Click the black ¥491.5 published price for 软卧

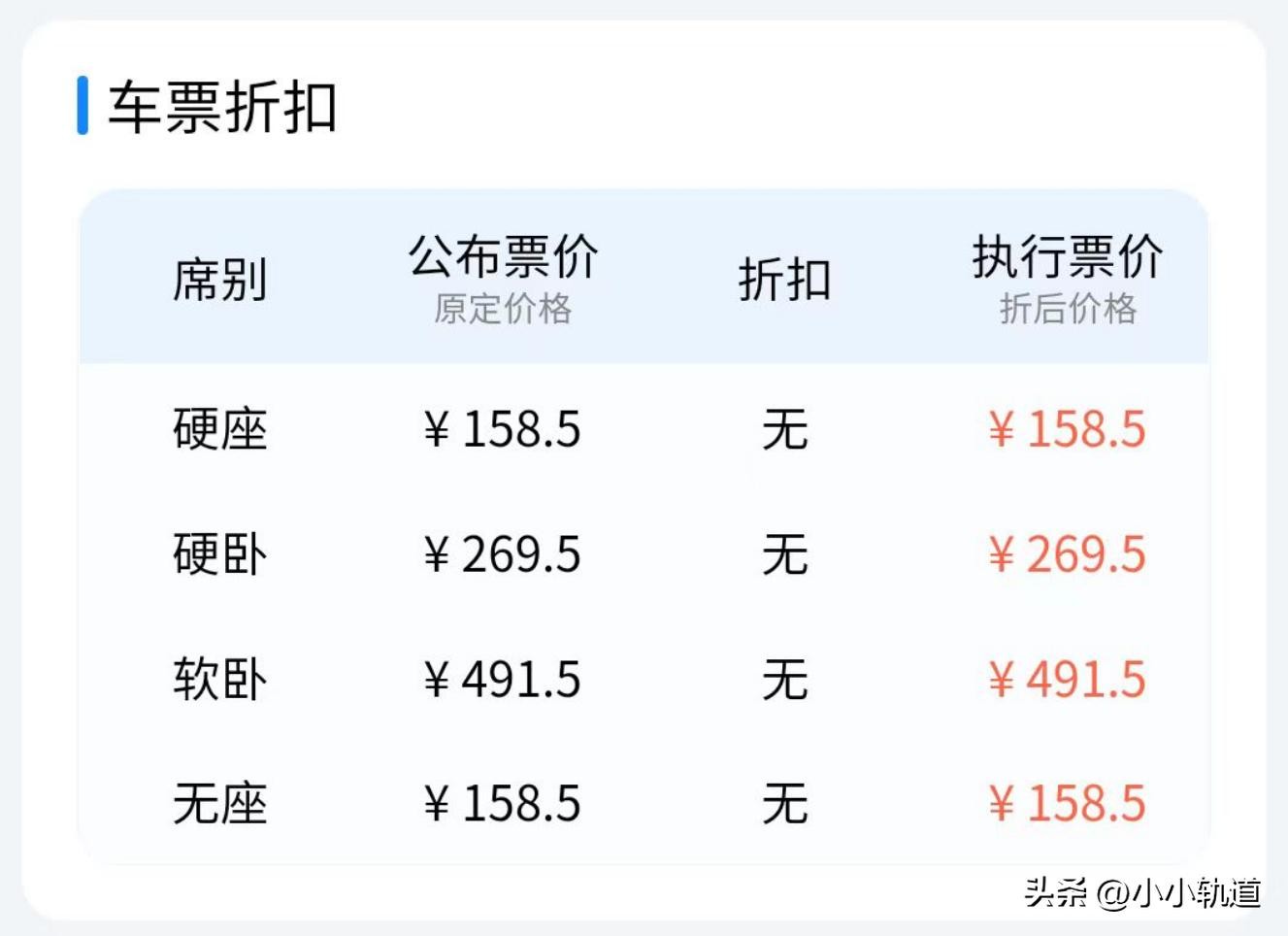point(503,679)
